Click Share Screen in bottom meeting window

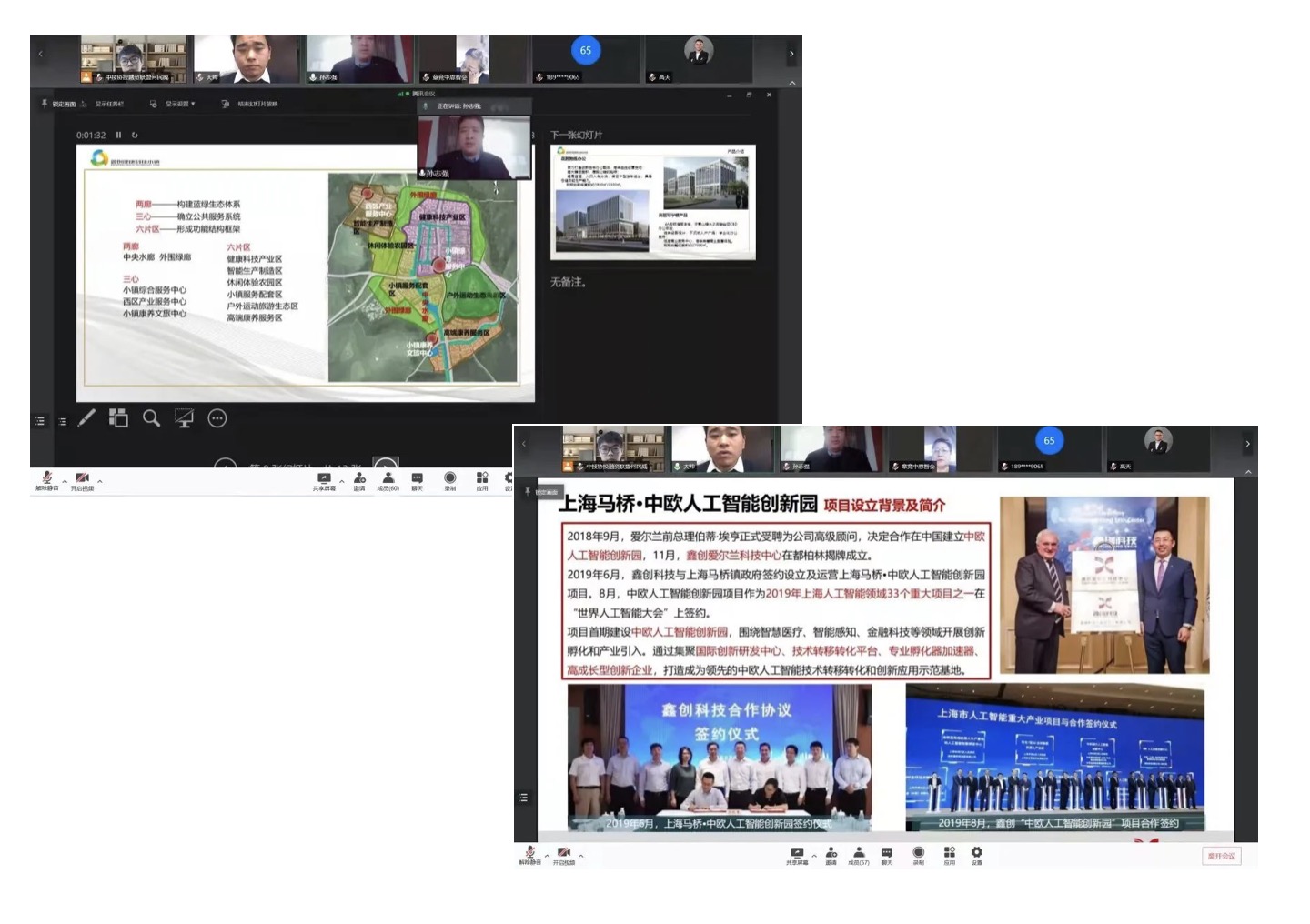797,855
